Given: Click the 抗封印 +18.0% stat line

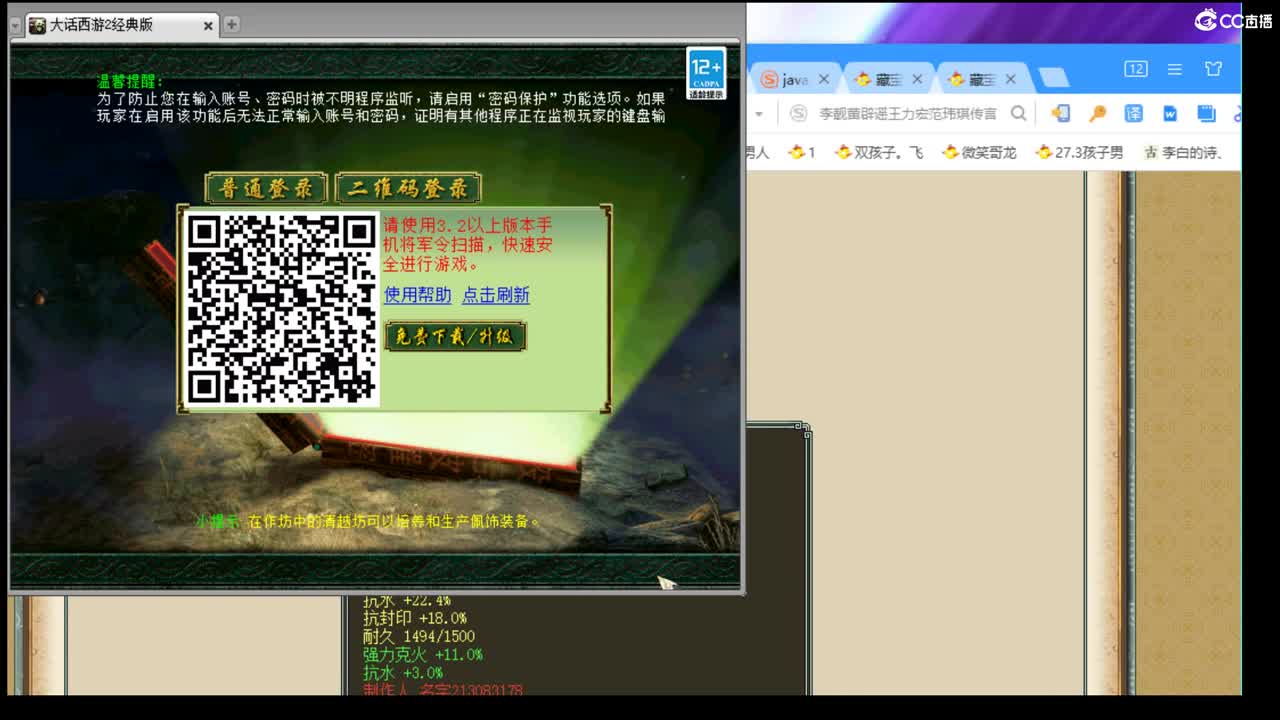Looking at the screenshot, I should coord(415,619).
